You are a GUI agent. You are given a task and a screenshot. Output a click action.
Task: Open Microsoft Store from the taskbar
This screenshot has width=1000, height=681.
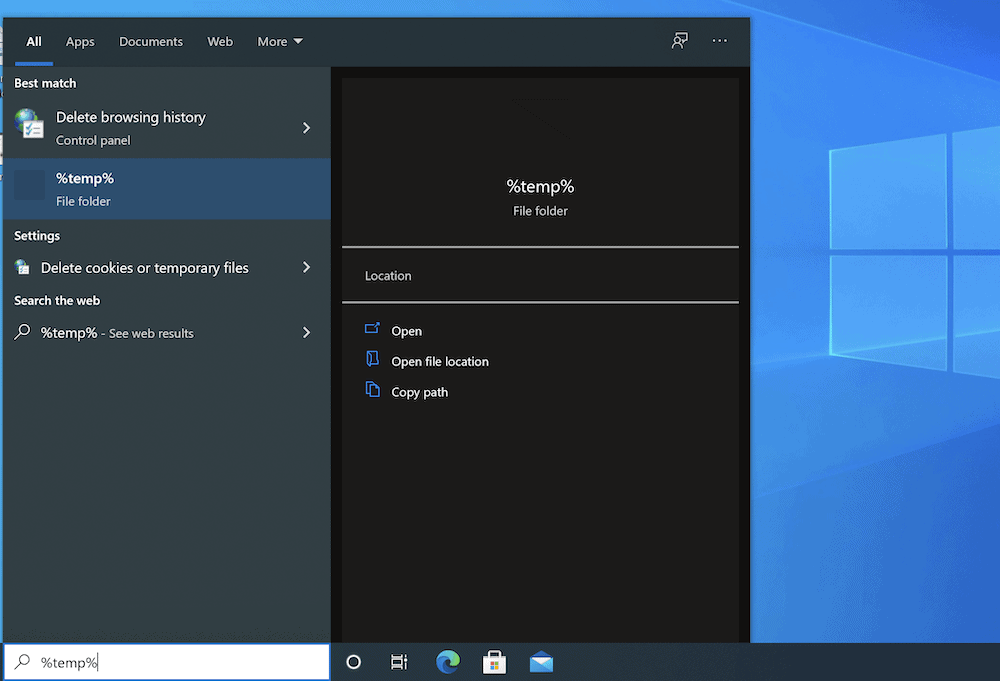[494, 662]
